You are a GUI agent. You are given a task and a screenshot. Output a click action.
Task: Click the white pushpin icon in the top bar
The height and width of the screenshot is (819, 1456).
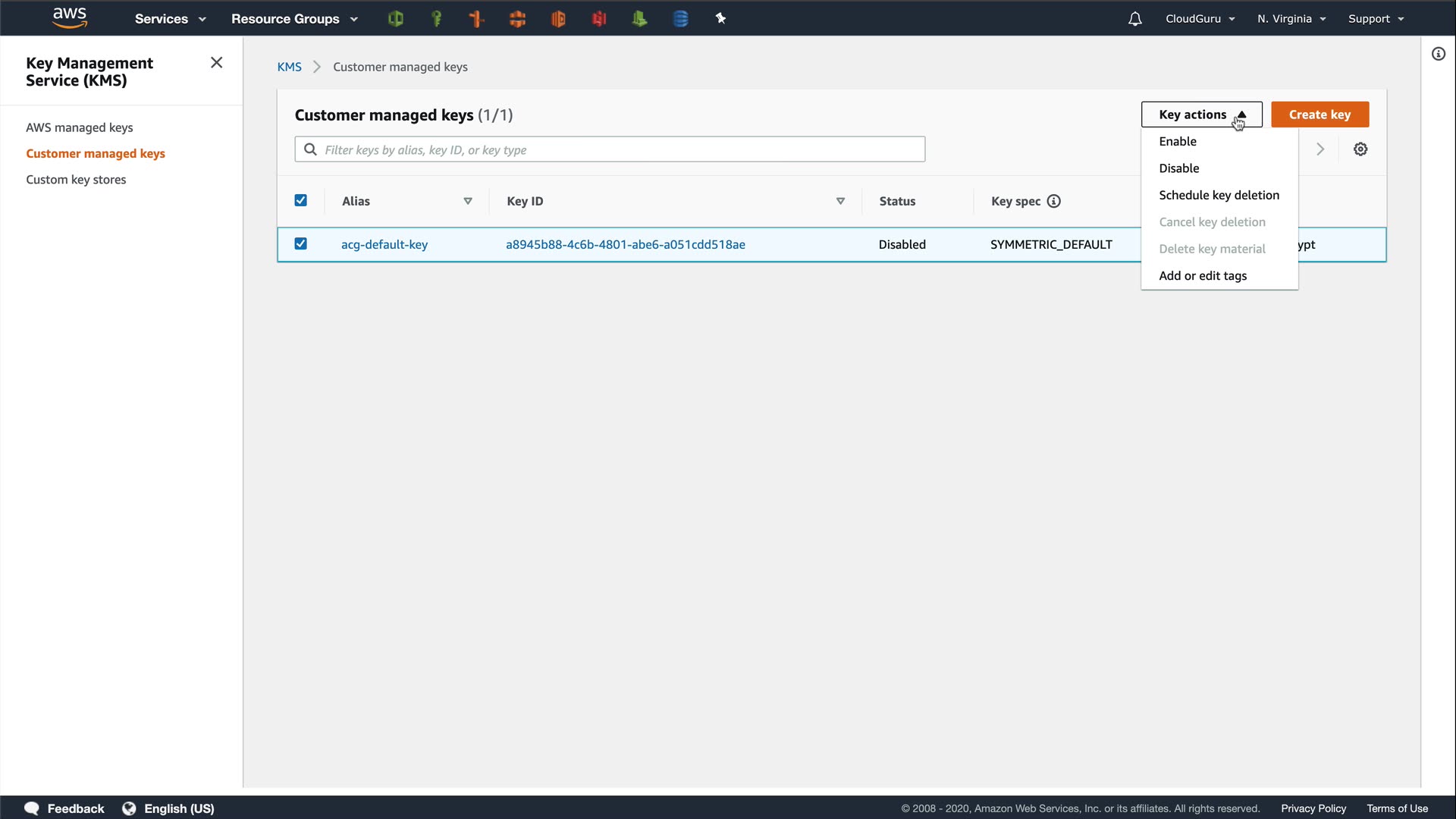pos(720,19)
